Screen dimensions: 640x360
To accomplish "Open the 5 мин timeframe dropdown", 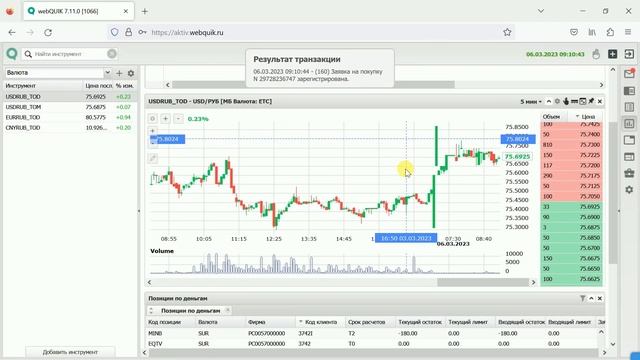I will click(531, 101).
